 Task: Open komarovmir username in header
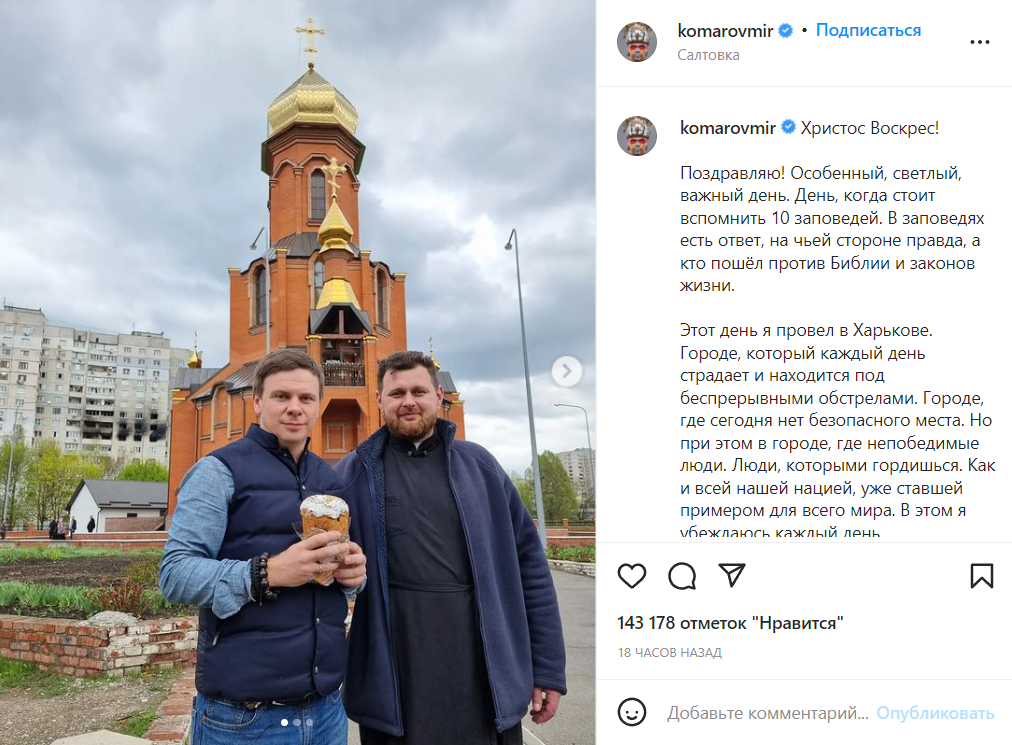pyautogui.click(x=725, y=30)
